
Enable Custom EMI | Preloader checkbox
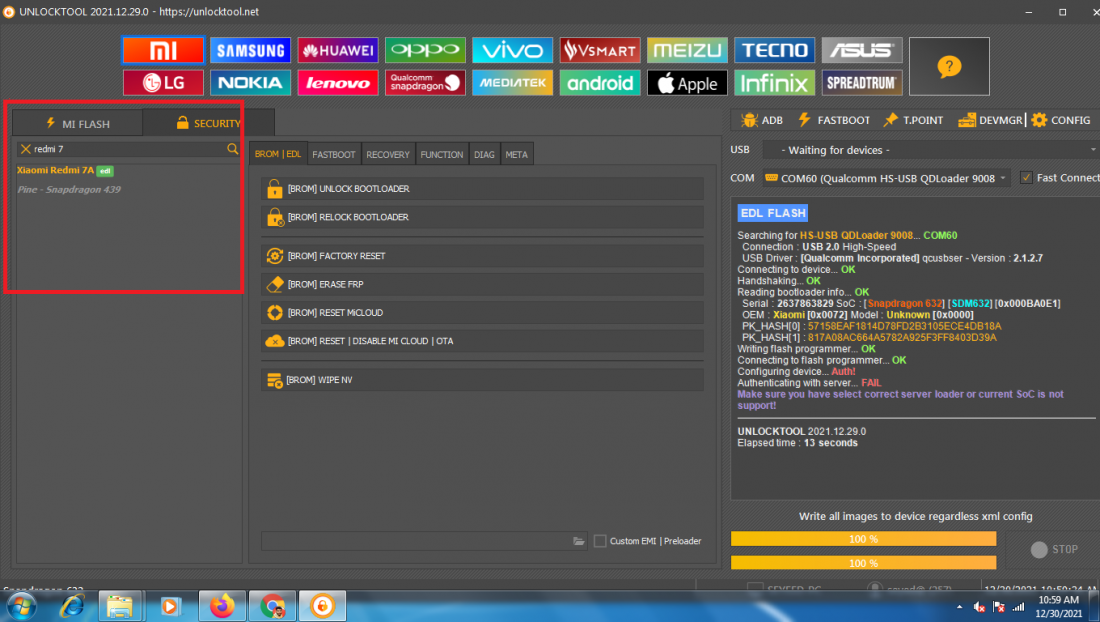click(x=600, y=541)
